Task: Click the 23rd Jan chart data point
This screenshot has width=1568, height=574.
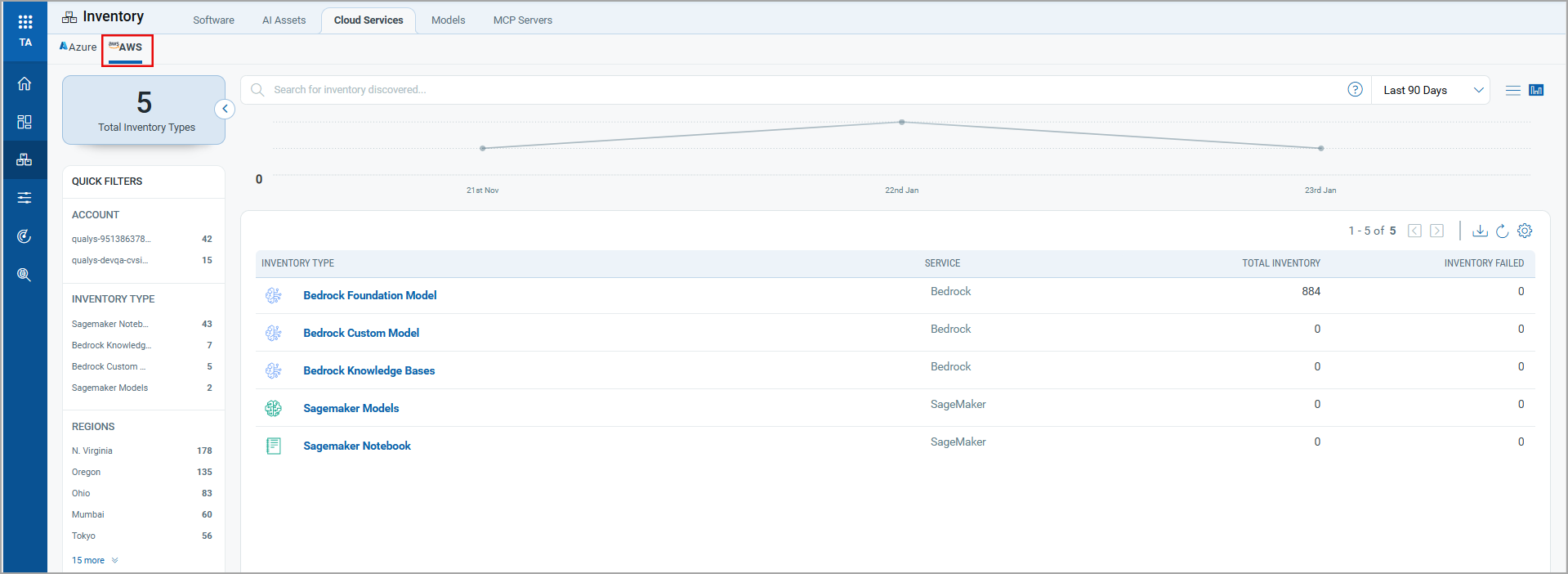Action: point(1321,148)
